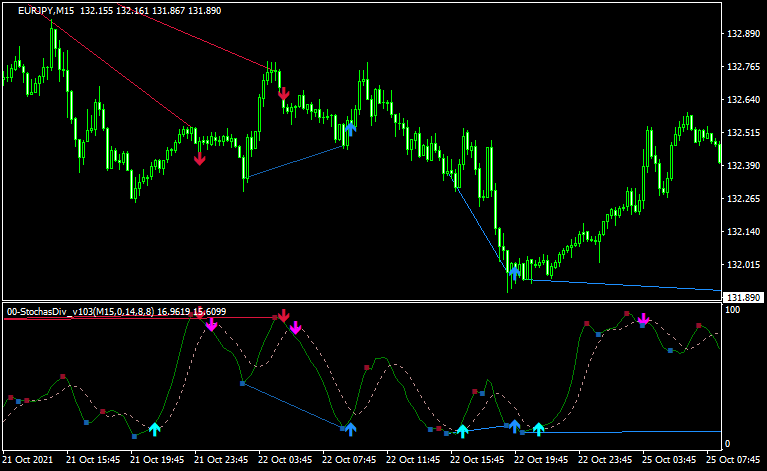The image size is (767, 471).
Task: Click the red sell arrow under the 132.765 peak
Action: tap(284, 94)
